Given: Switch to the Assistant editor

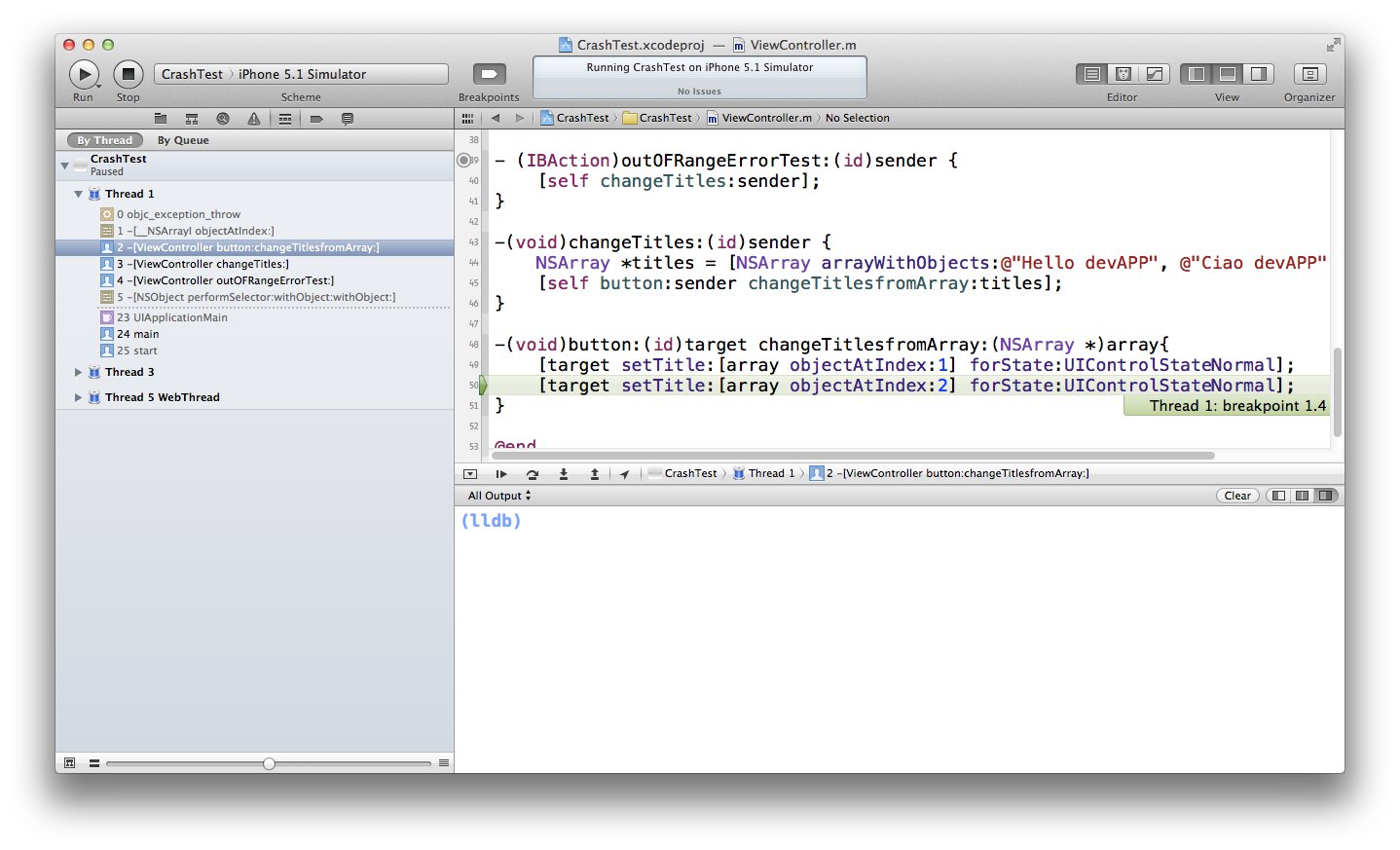Looking at the screenshot, I should (1123, 74).
